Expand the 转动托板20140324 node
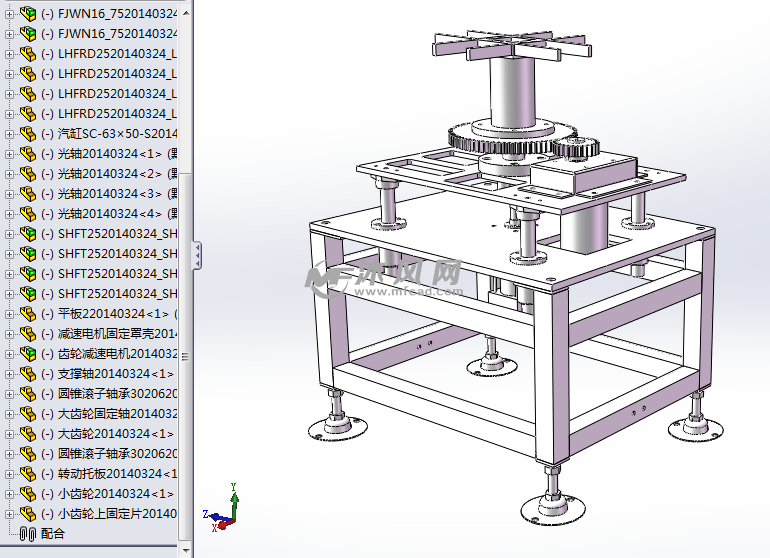 (9, 474)
